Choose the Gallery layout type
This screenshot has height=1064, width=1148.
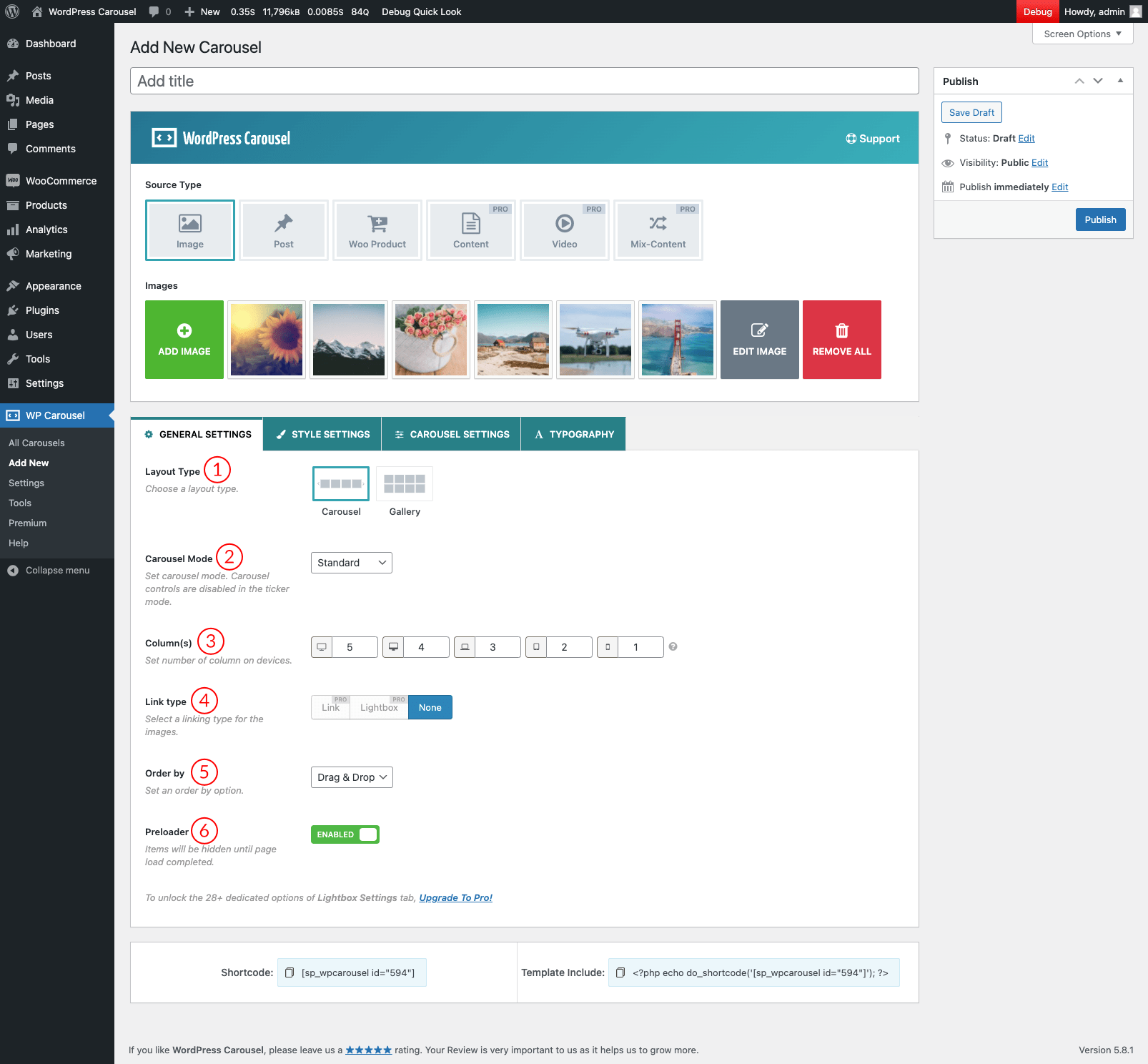405,485
